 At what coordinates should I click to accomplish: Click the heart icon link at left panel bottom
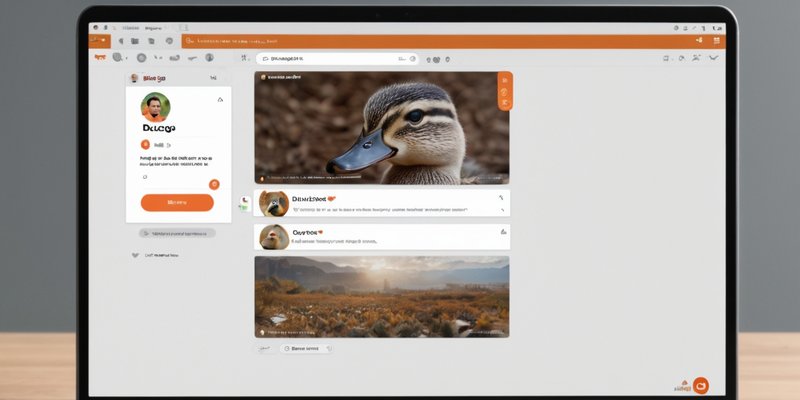tap(135, 255)
